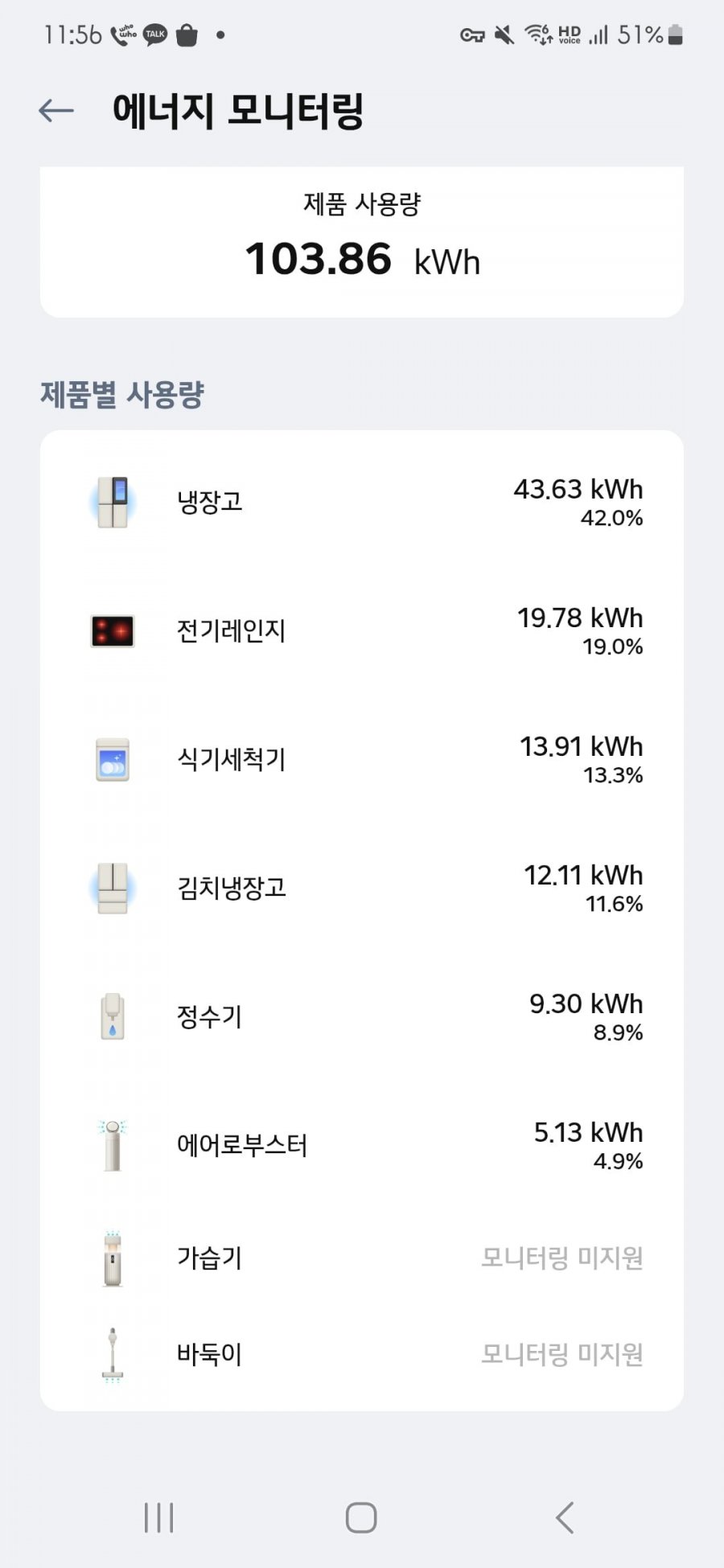
Task: Select the 에어로부스터 5.13 kWh reading
Action: pos(589,1133)
